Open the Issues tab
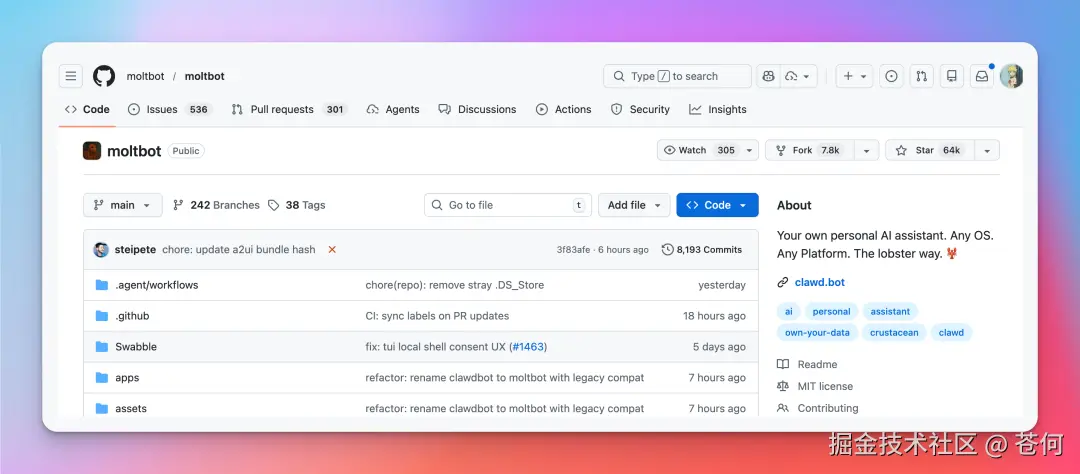 click(169, 110)
